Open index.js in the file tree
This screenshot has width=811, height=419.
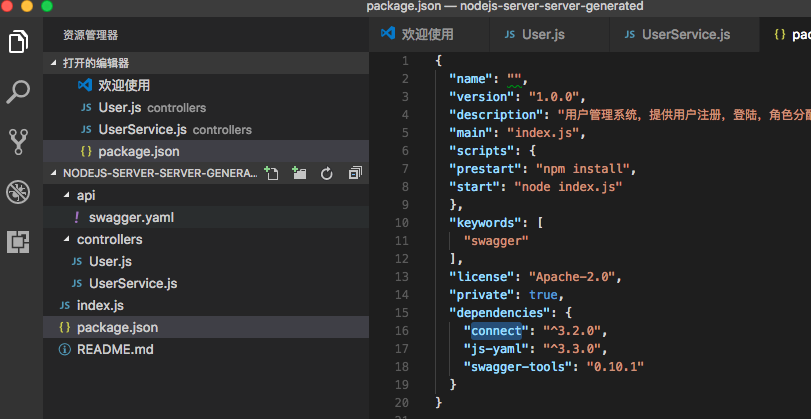99,305
